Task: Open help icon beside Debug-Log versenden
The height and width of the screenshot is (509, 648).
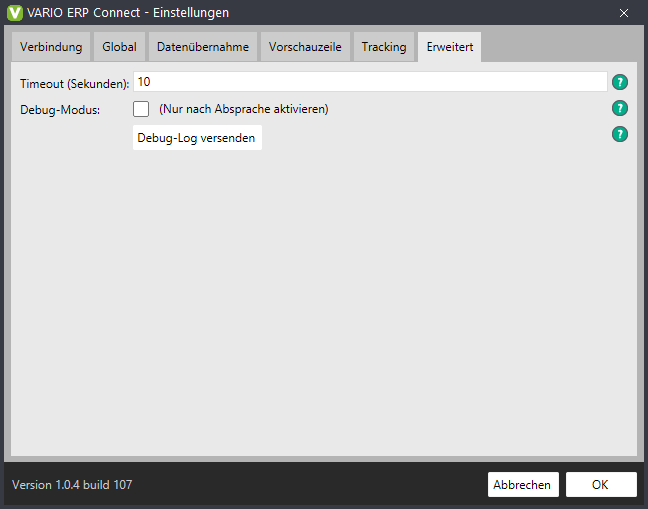Action: click(619, 134)
